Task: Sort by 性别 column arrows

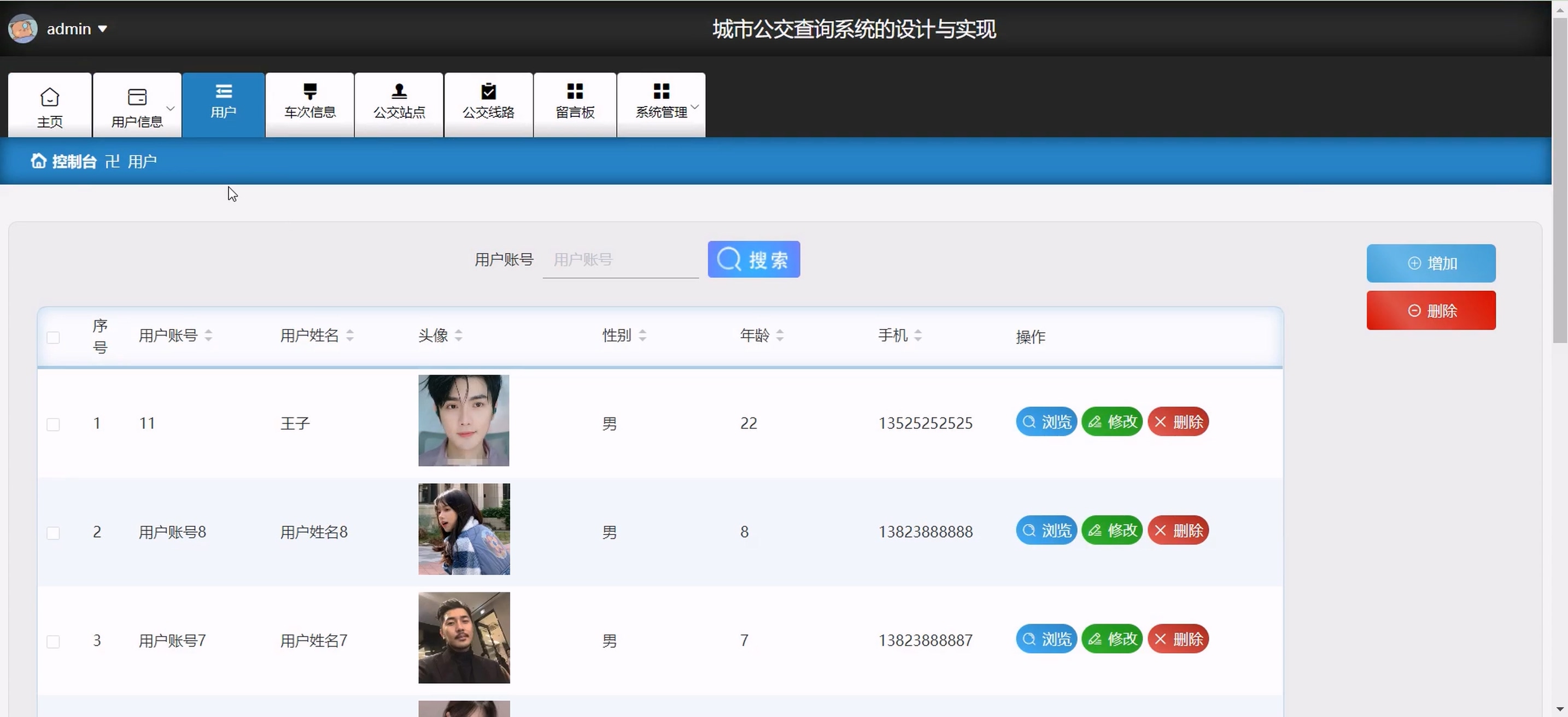Action: pos(642,336)
